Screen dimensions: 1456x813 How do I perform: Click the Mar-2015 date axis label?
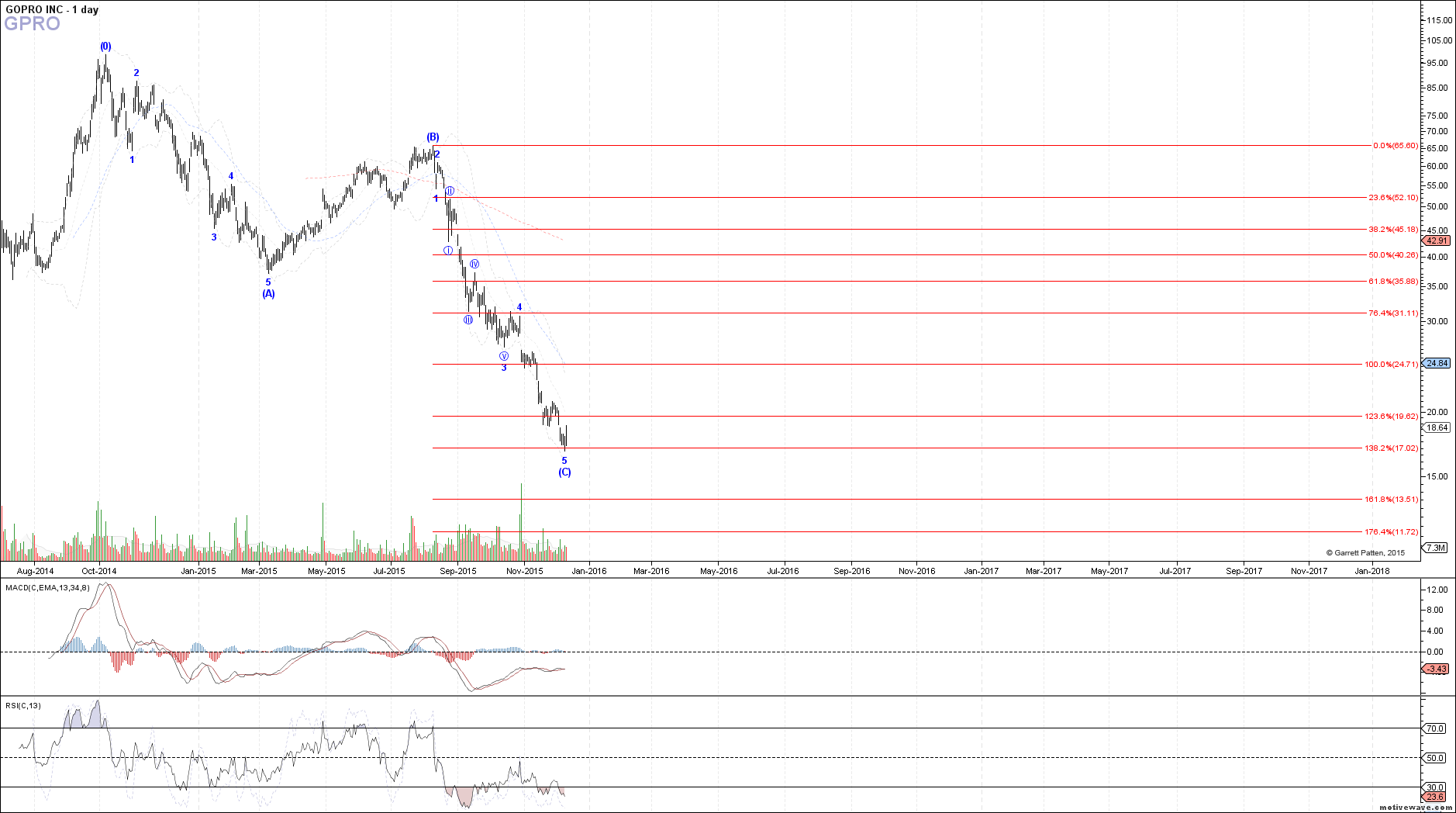259,572
